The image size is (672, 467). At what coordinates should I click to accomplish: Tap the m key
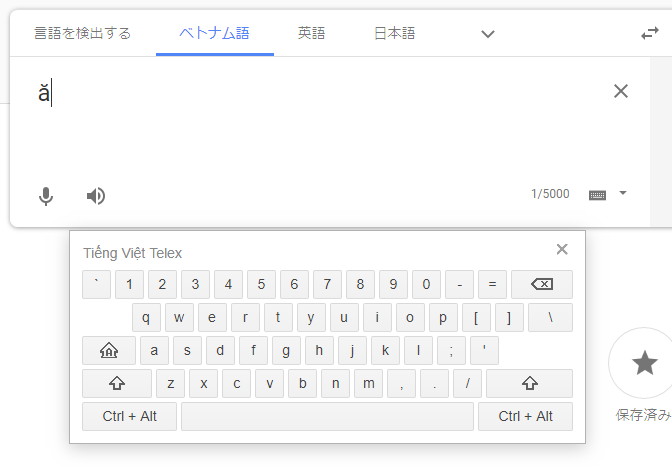[x=369, y=383]
